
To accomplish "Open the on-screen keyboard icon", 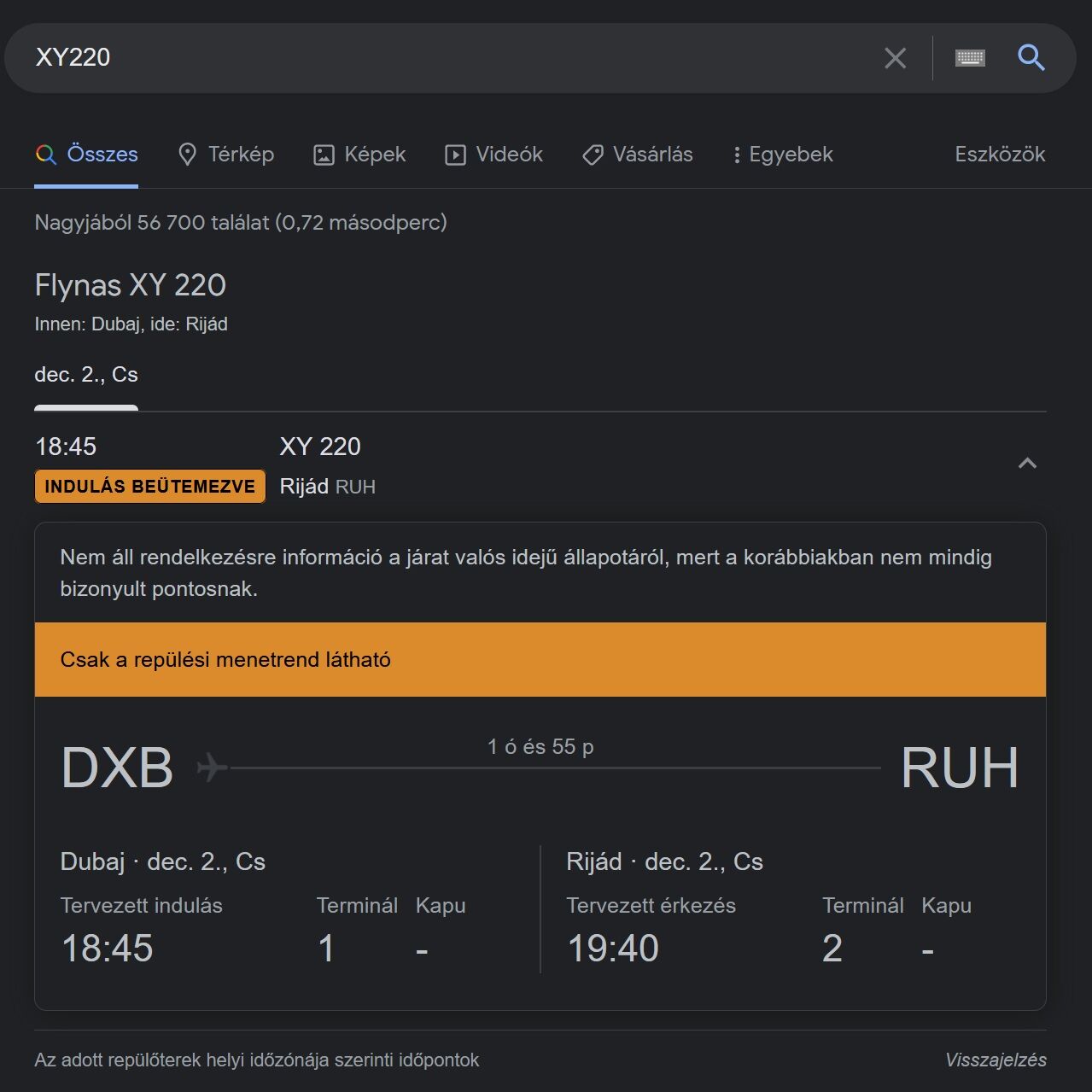I will click(x=970, y=58).
